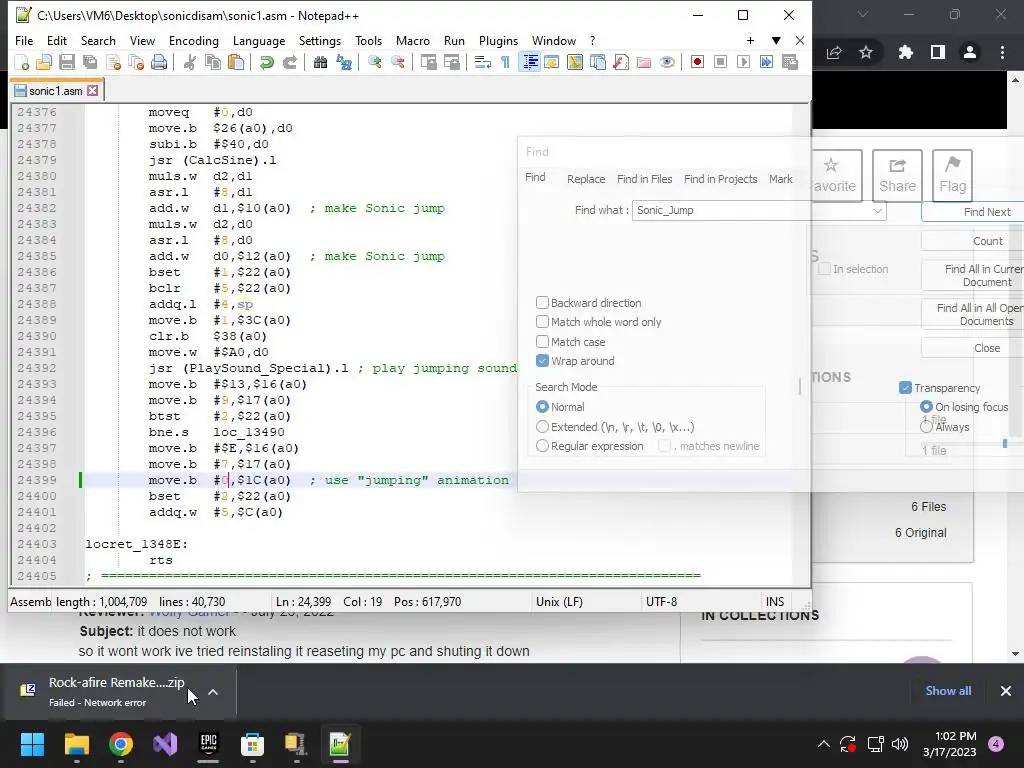The height and width of the screenshot is (768, 1024).
Task: Switch to the Mark tab
Action: pos(780,179)
